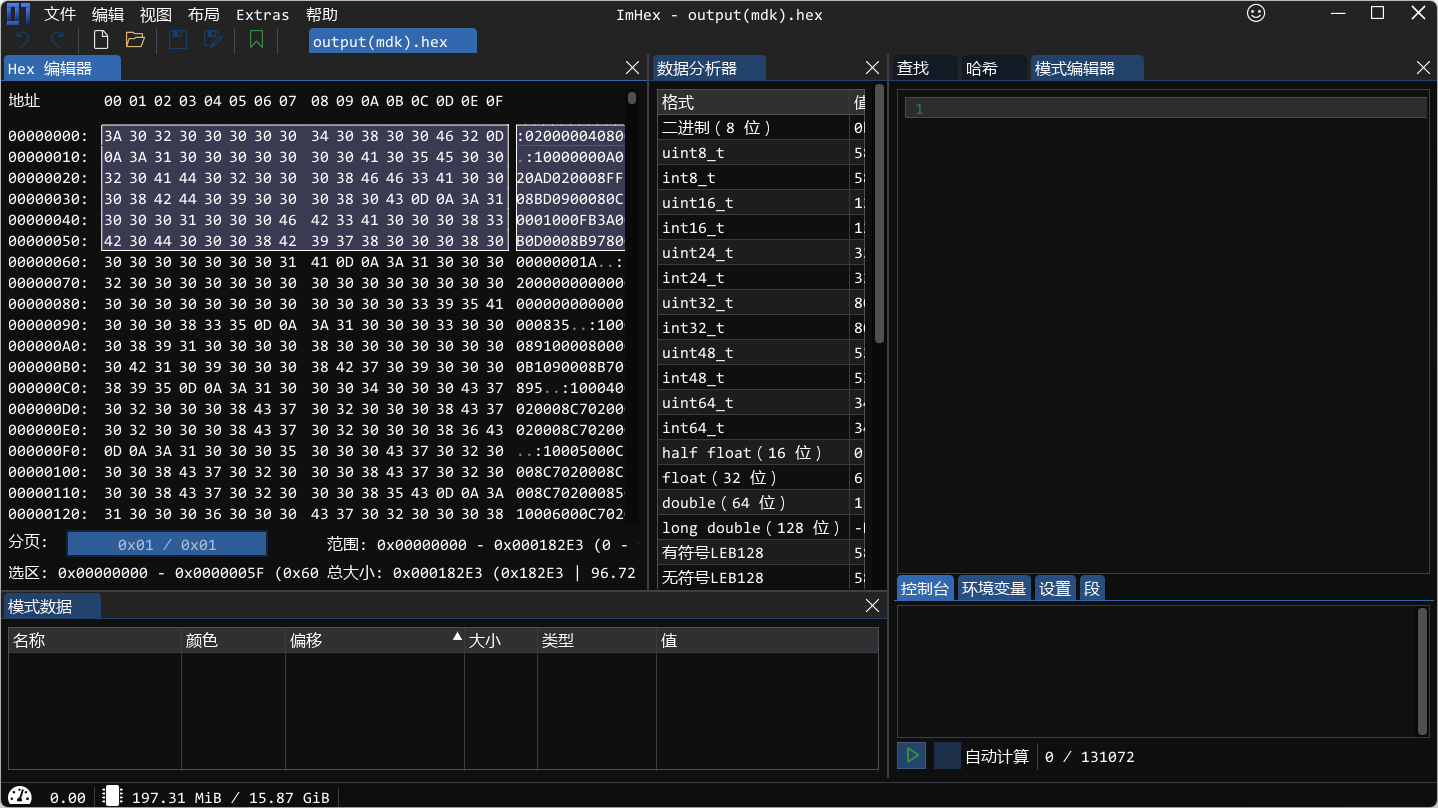Screen dimensions: 1438x808
Task: Sort by the 类型 column header
Action: pyautogui.click(x=597, y=640)
